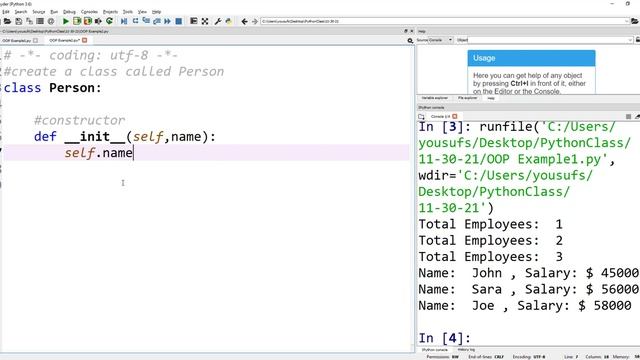Viewport: 640px width, 360px height.
Task: Interrupt kernel stop square in console pane
Action: point(628,117)
